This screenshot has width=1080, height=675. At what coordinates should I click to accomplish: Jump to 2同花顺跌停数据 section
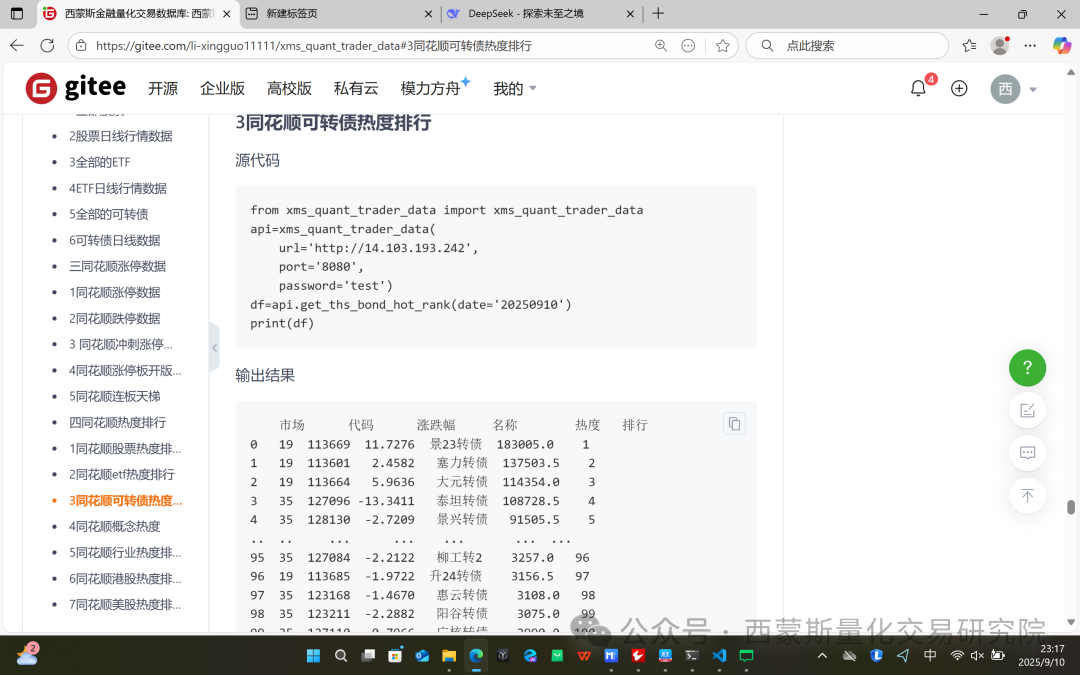pyautogui.click(x=114, y=319)
